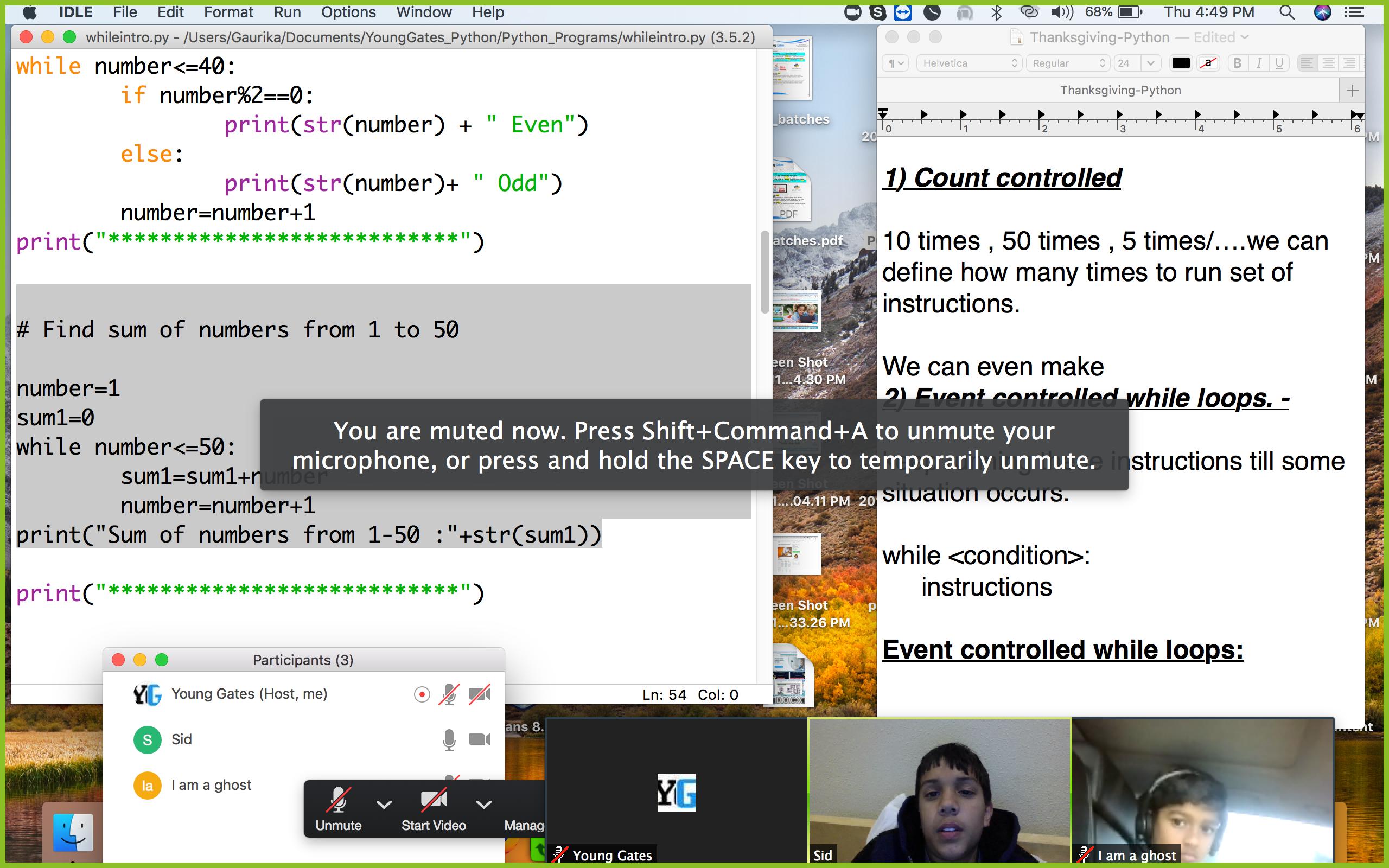Click the recording indicator beside Young Gates
The height and width of the screenshot is (868, 1389).
coord(422,694)
